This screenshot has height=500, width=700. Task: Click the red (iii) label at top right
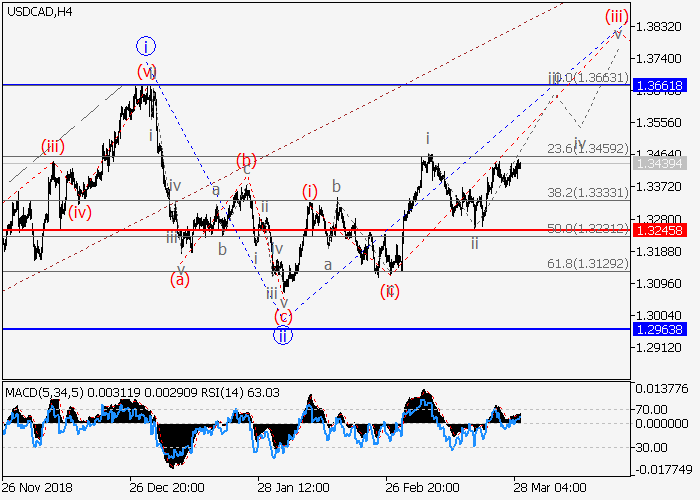(616, 17)
